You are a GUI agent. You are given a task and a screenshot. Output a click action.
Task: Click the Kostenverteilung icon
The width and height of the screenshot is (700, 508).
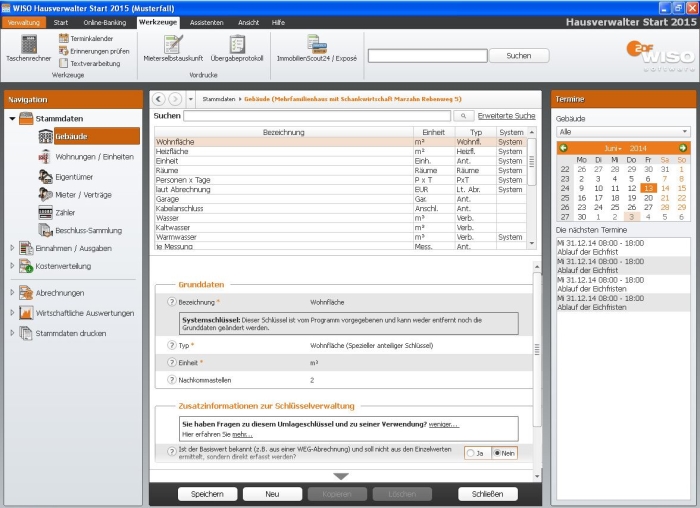point(26,266)
